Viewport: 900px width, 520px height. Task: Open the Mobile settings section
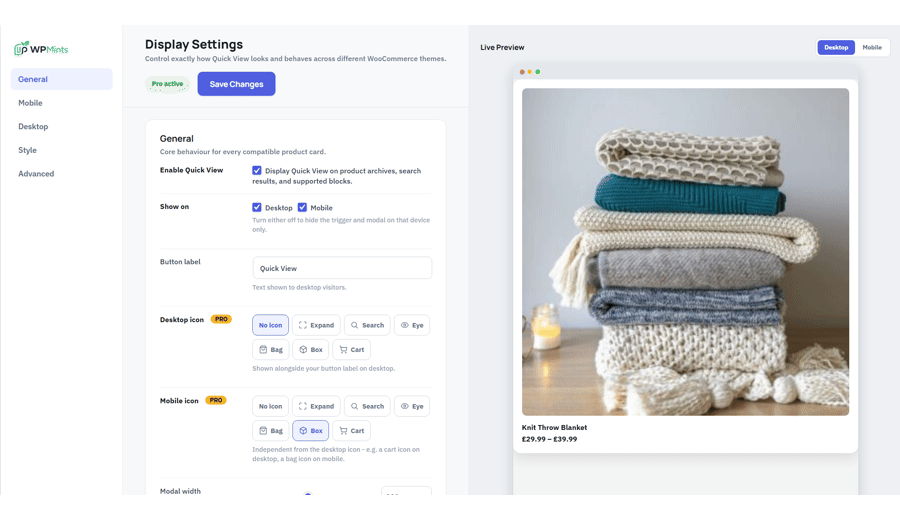point(61,103)
